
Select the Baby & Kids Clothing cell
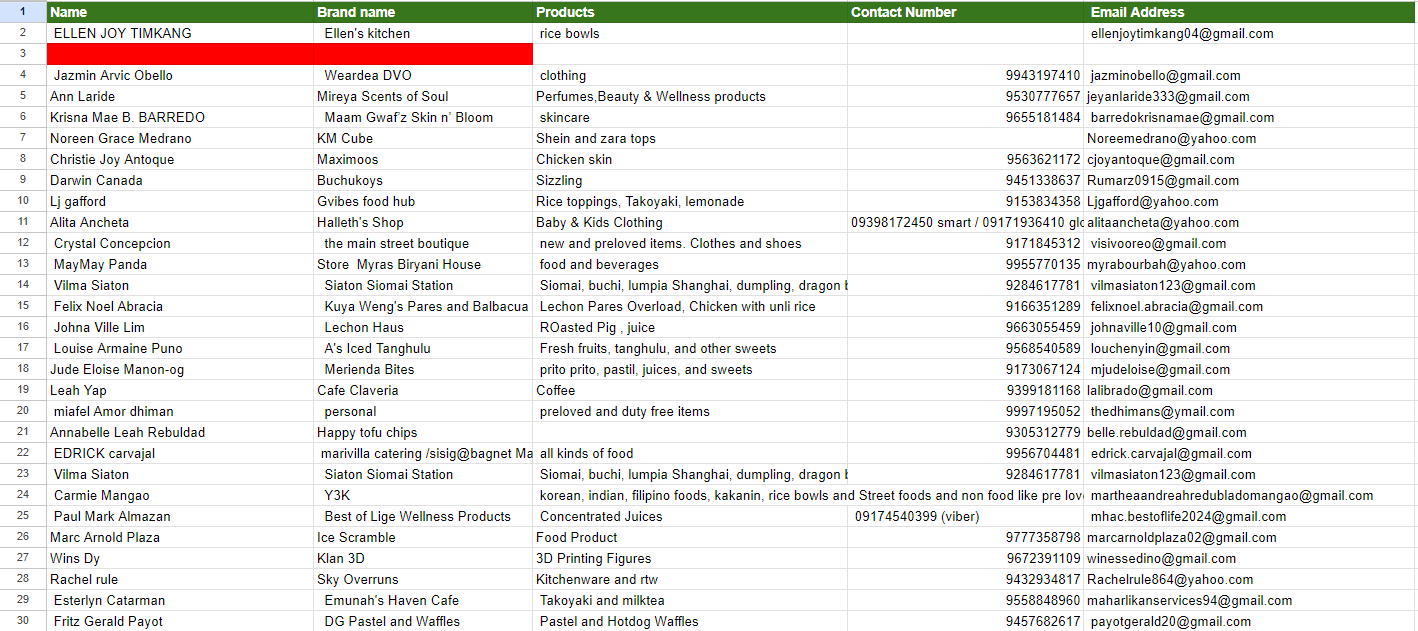[690, 222]
